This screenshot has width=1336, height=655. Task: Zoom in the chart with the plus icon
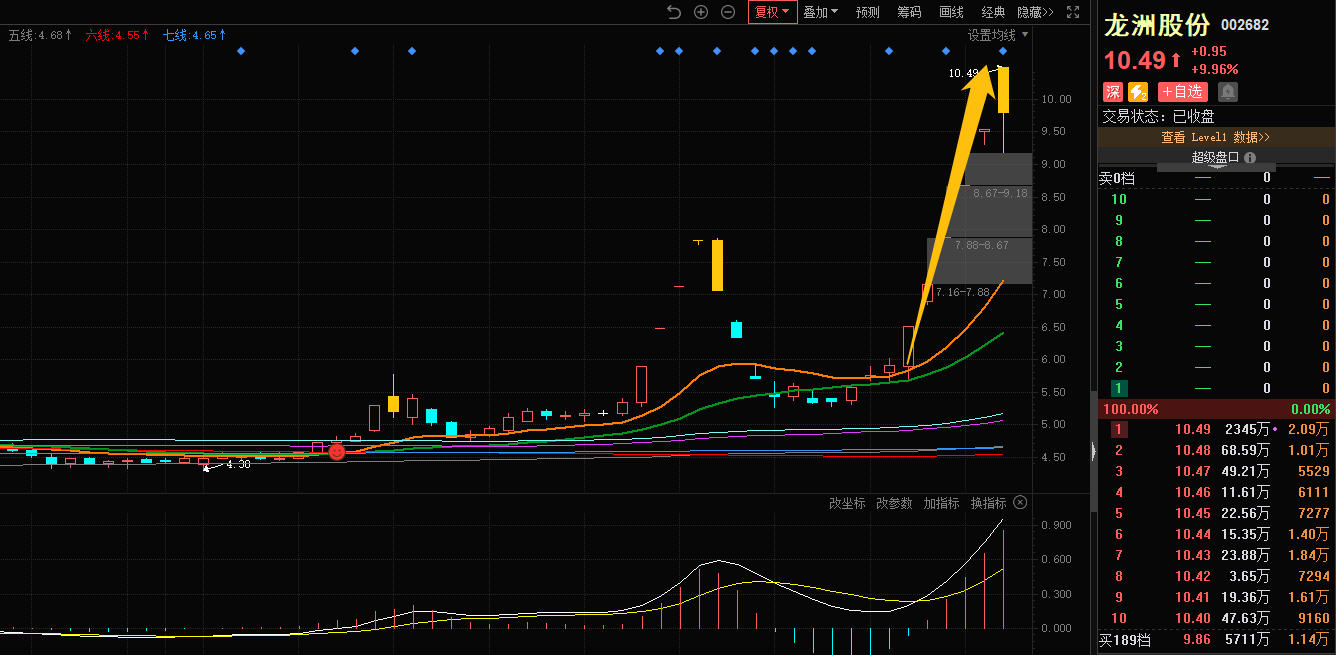[701, 12]
